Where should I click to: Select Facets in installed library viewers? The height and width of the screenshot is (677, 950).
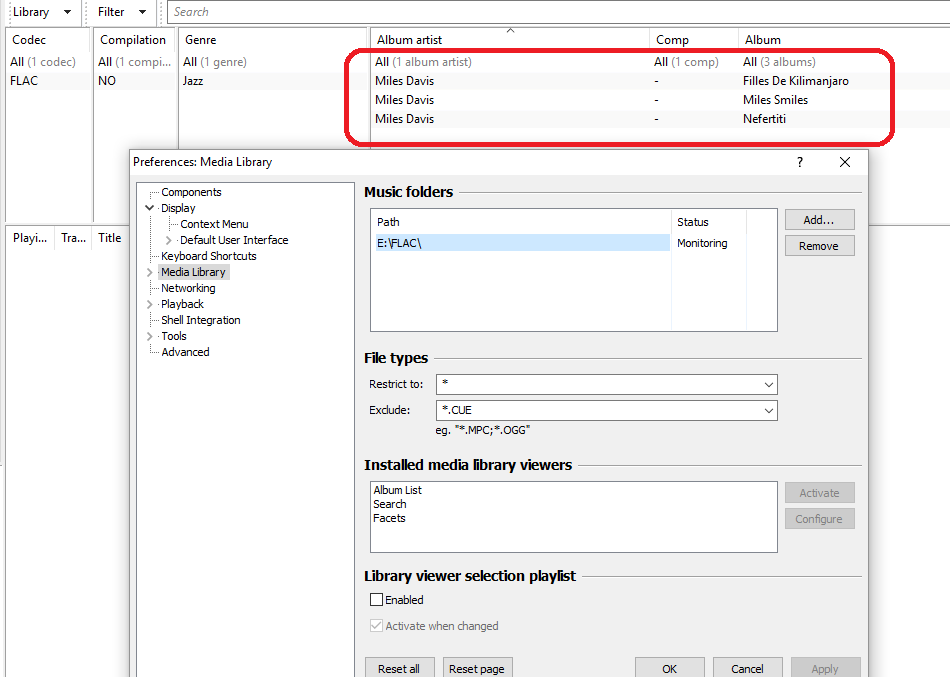point(389,518)
